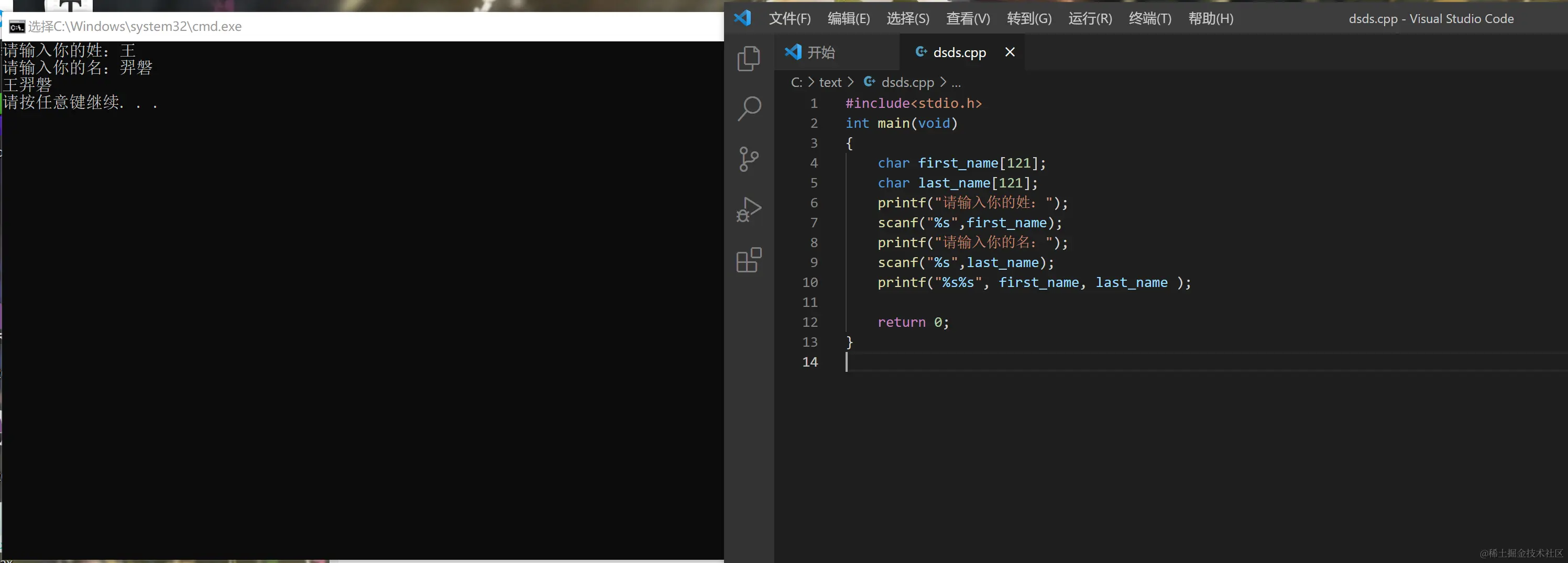Click the printf "请输入你的名" line
1568x563 pixels.
973,243
